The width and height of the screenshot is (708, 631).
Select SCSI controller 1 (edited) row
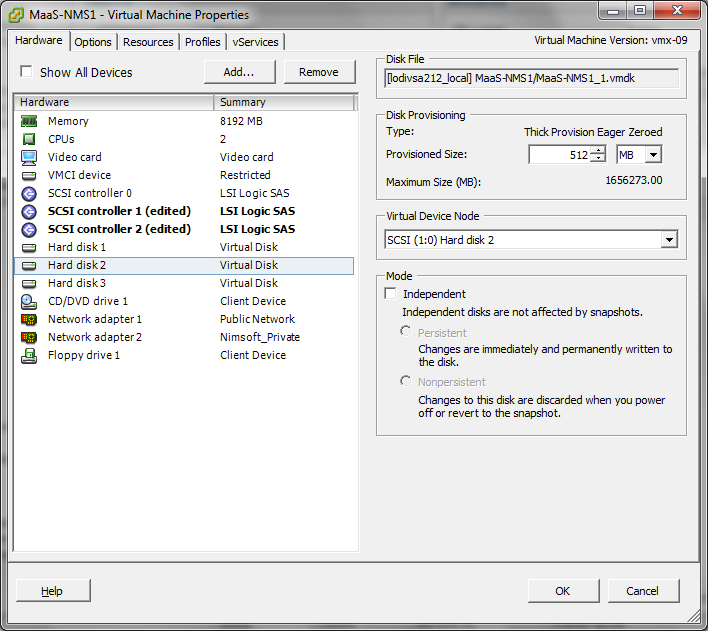pyautogui.click(x=184, y=211)
